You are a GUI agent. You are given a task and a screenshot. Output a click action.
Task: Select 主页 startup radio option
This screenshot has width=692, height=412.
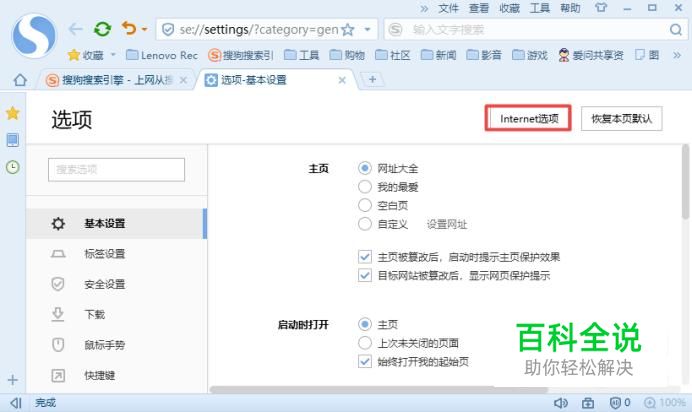coord(365,324)
